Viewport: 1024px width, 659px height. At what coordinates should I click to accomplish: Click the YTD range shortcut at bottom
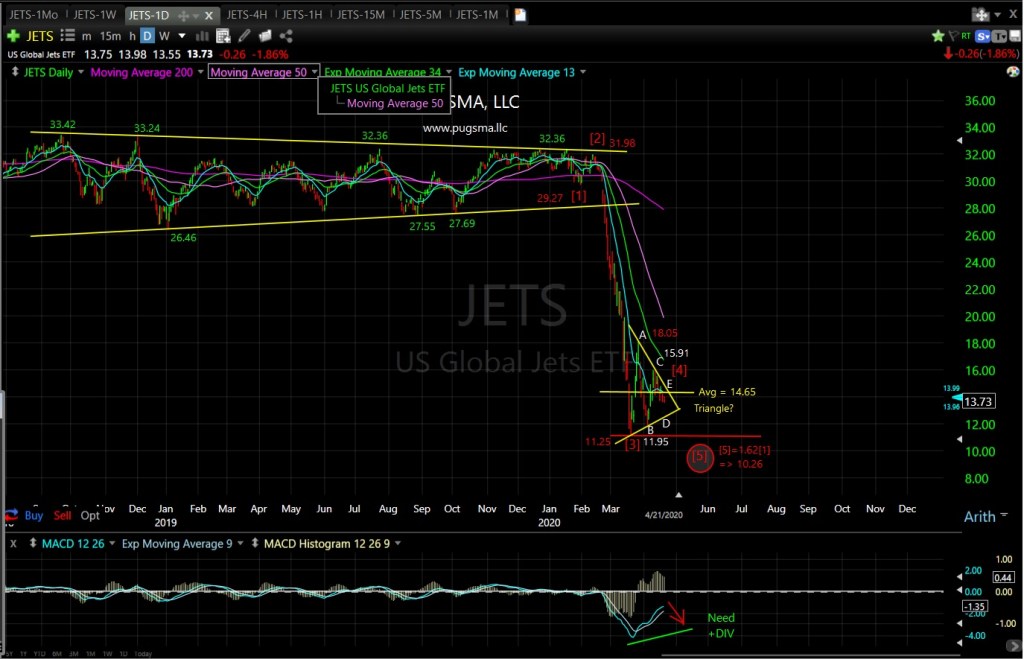39,653
